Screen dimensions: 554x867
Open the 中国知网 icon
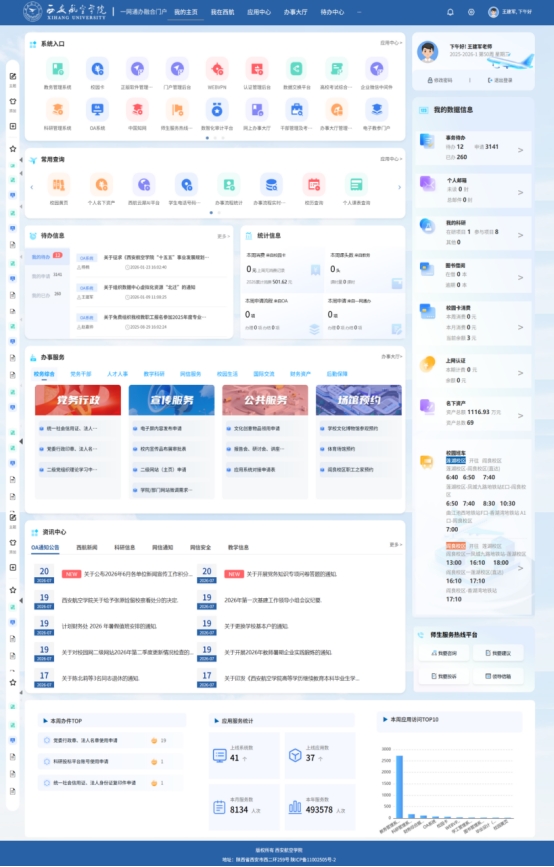pos(137,109)
